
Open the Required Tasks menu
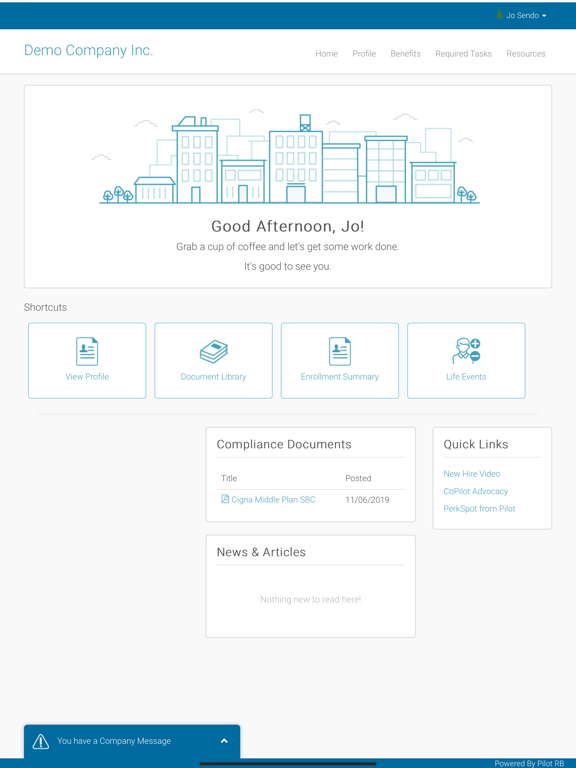coord(463,54)
